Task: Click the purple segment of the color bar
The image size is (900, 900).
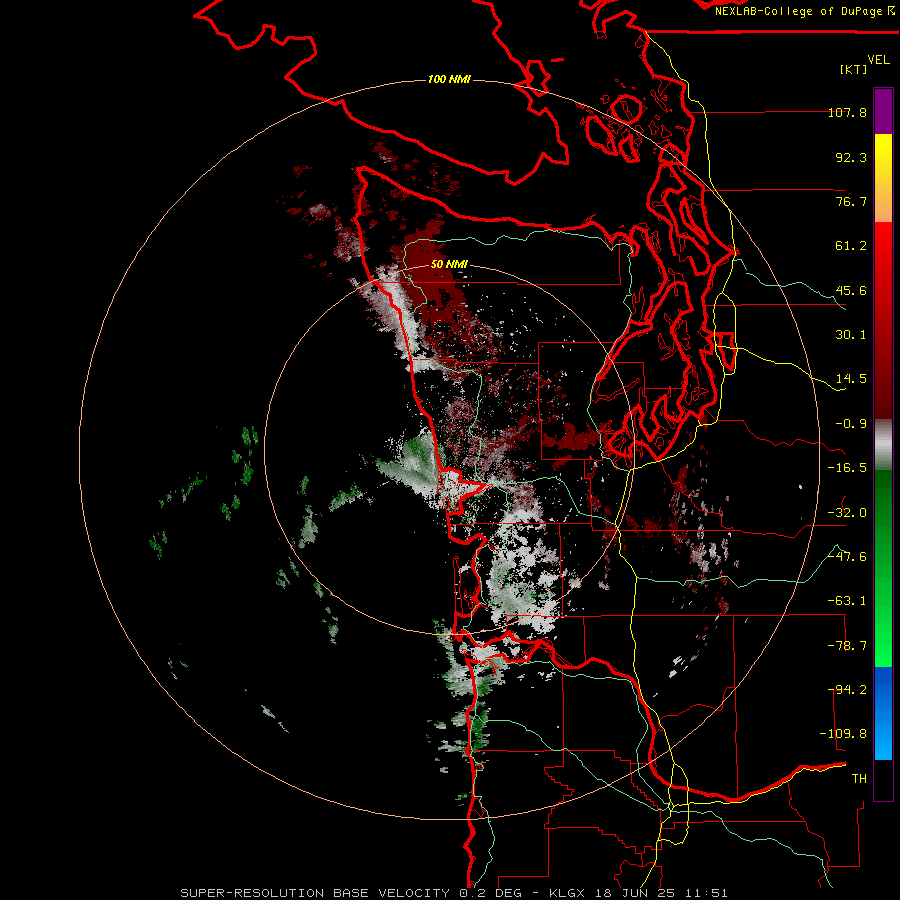Action: click(883, 111)
